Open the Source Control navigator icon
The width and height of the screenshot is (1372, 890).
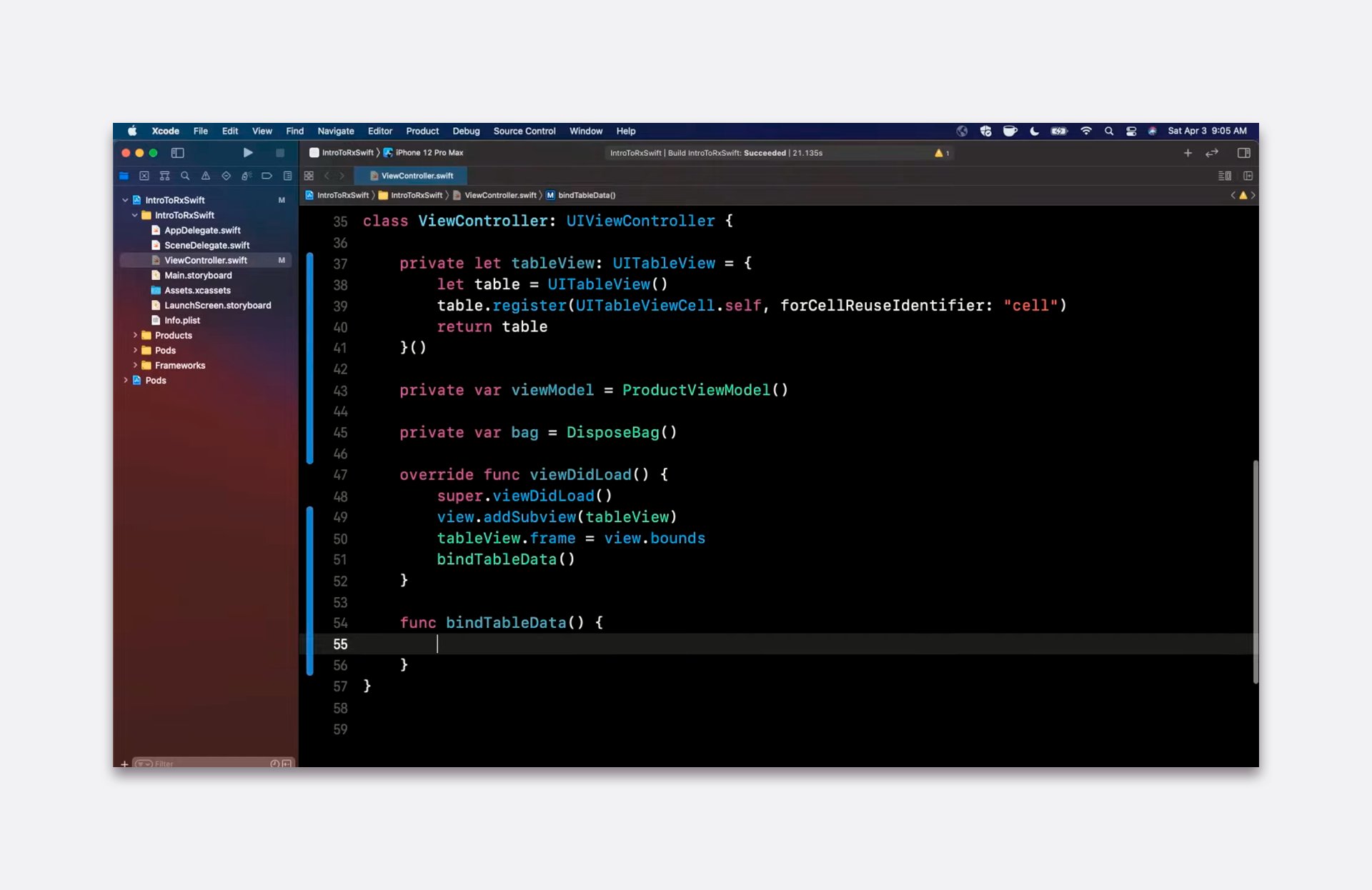pyautogui.click(x=144, y=176)
